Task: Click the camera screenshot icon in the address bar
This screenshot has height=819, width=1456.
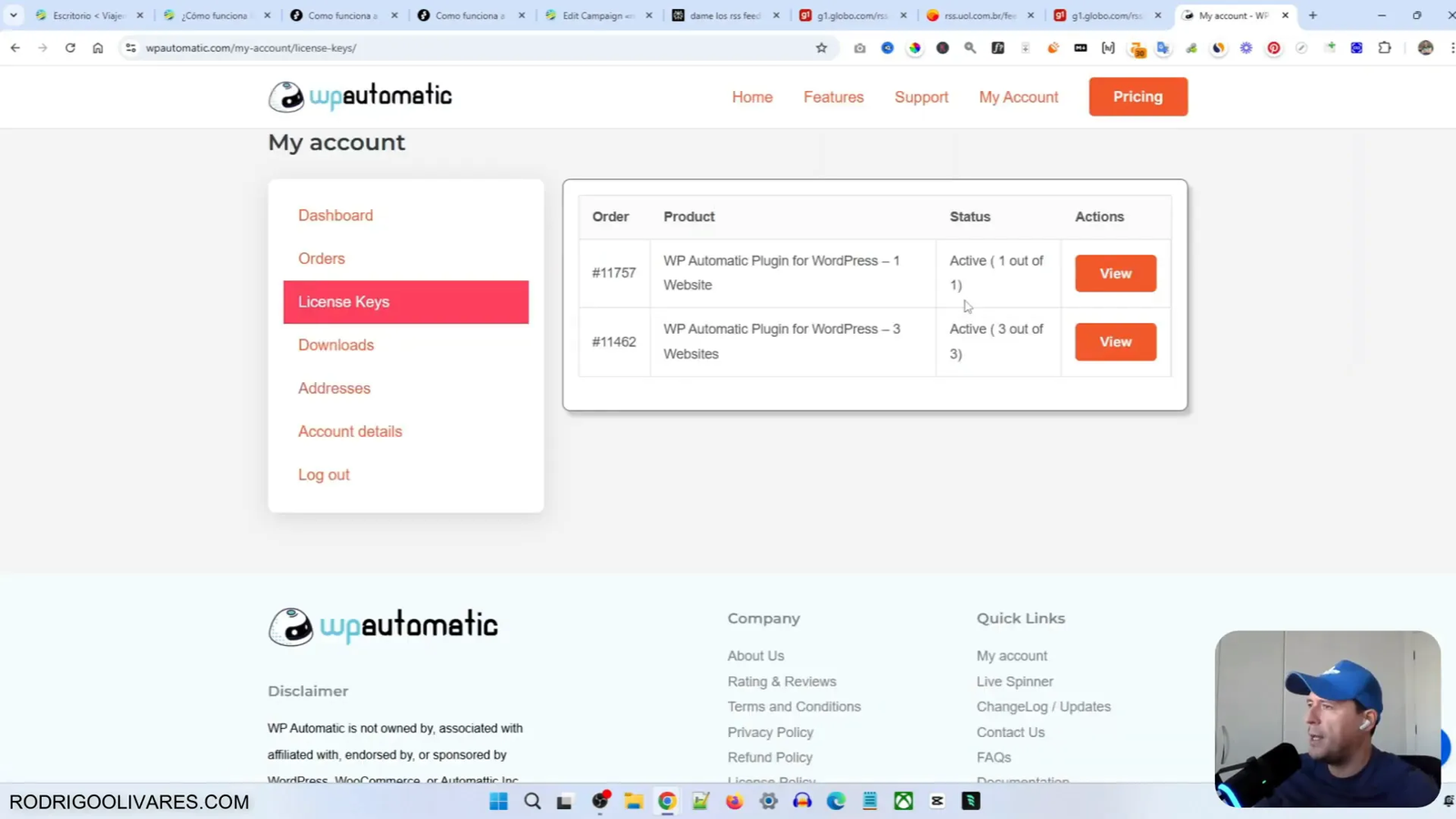Action: coord(859,47)
